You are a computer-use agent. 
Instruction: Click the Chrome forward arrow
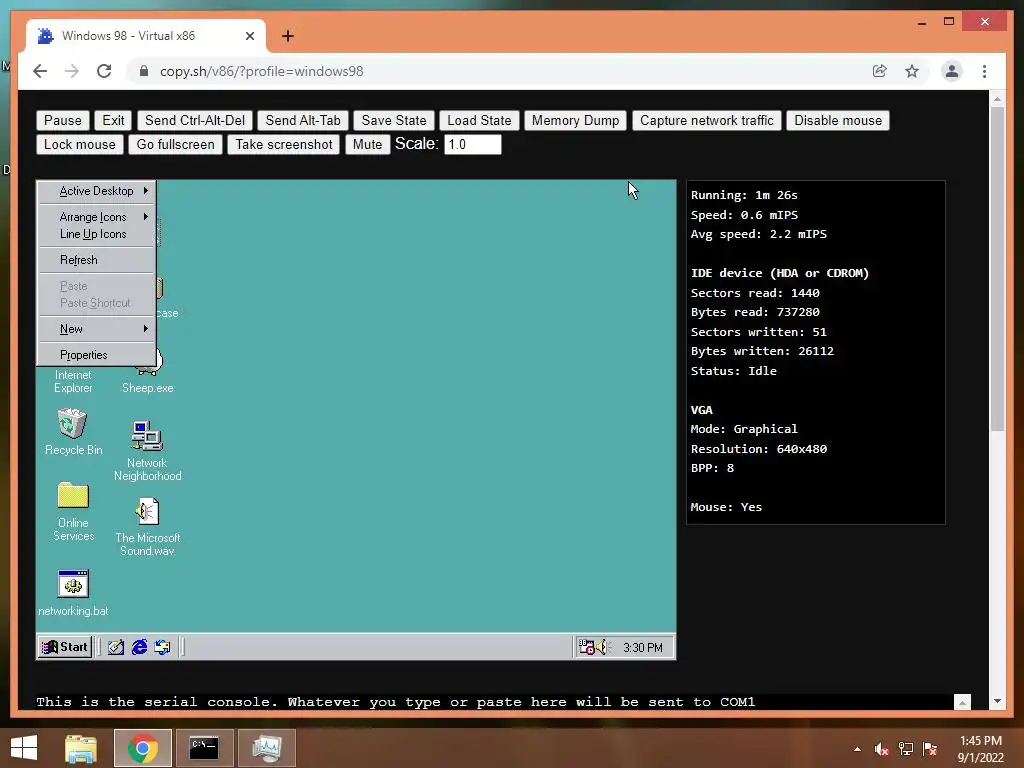(72, 71)
